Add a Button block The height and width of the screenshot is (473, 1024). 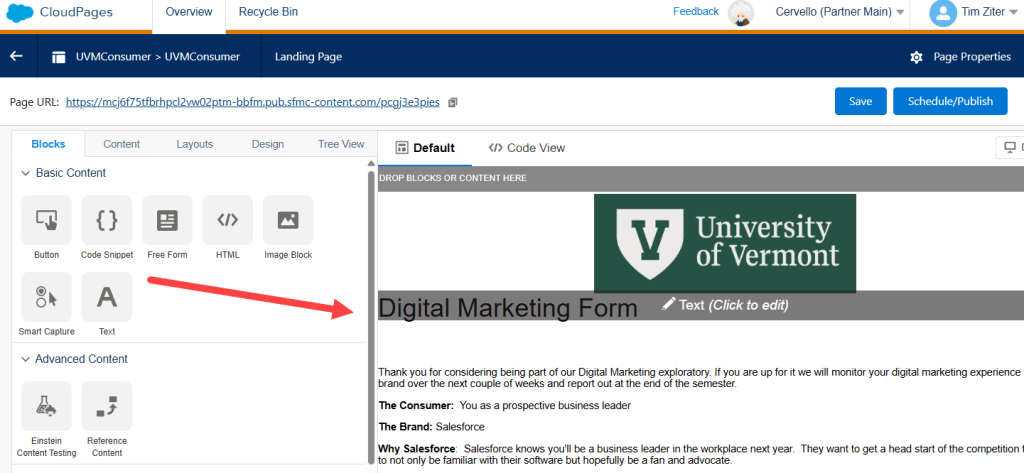pos(46,220)
